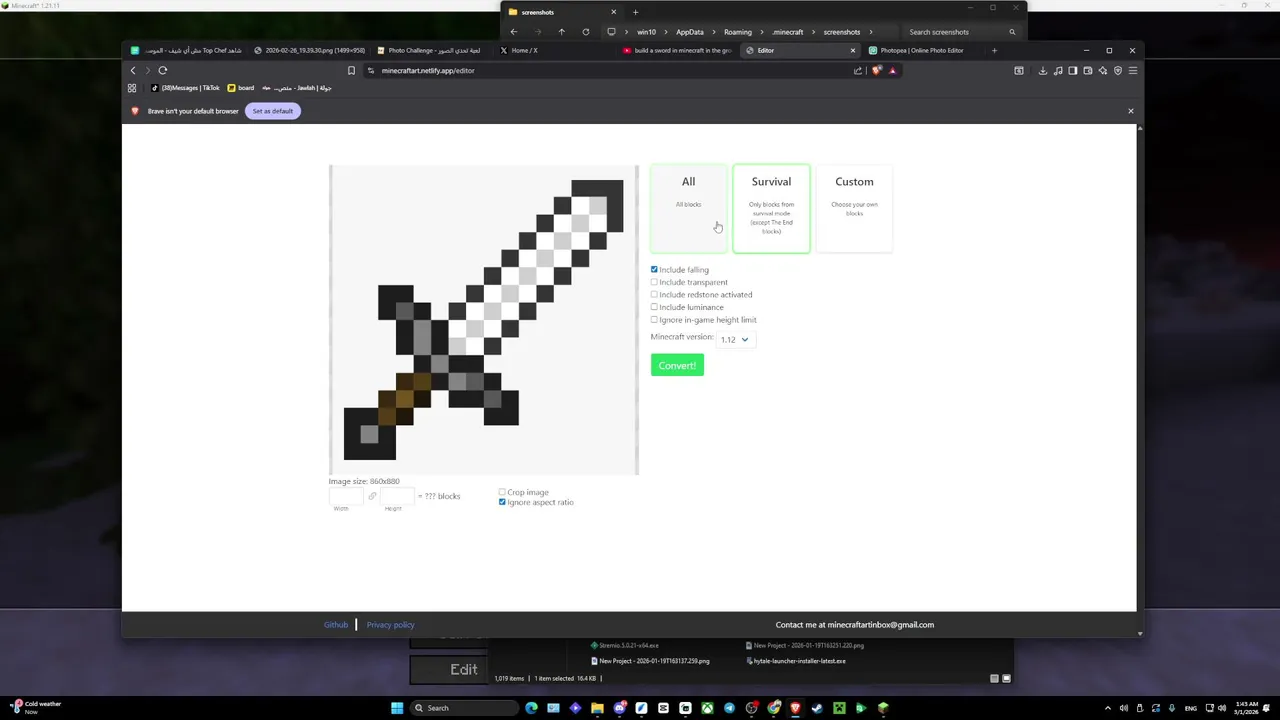Viewport: 1280px width, 720px height.
Task: Open Brave browser icon in the taskbar
Action: [x=795, y=708]
